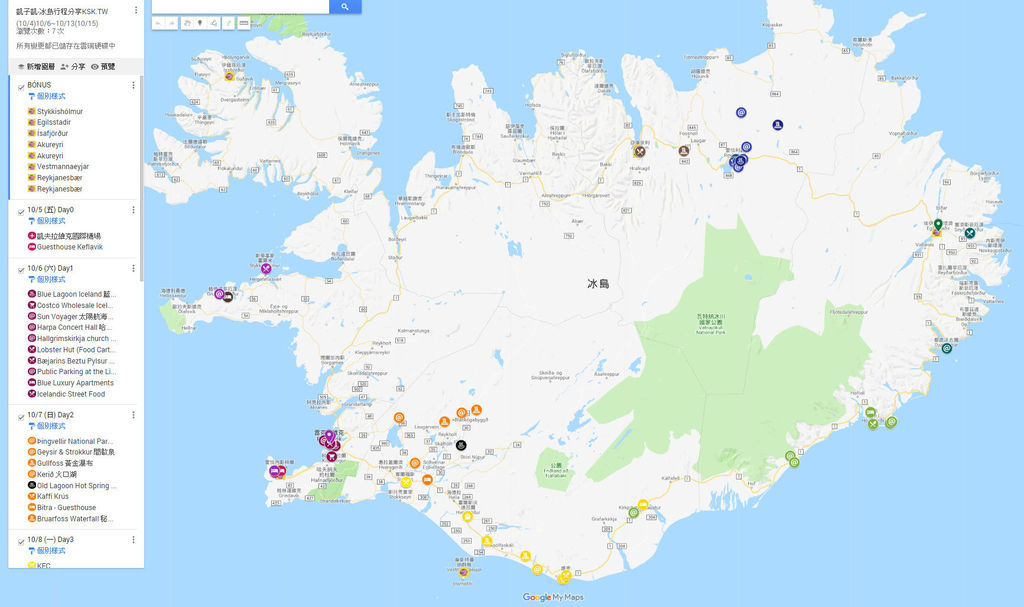
Task: Click Costco Wholesale shopping cart icon
Action: [31, 305]
